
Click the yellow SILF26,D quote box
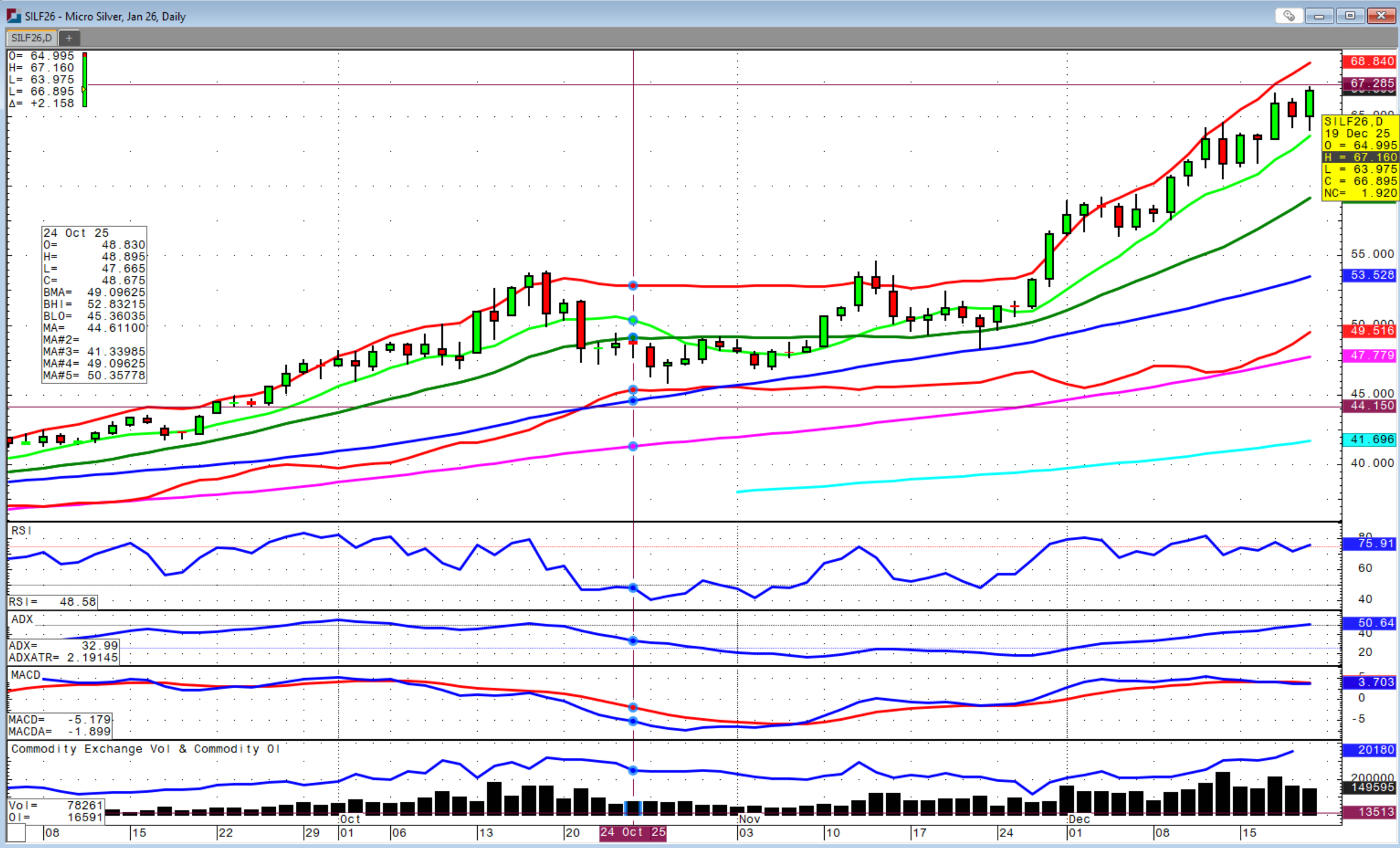pos(1360,157)
